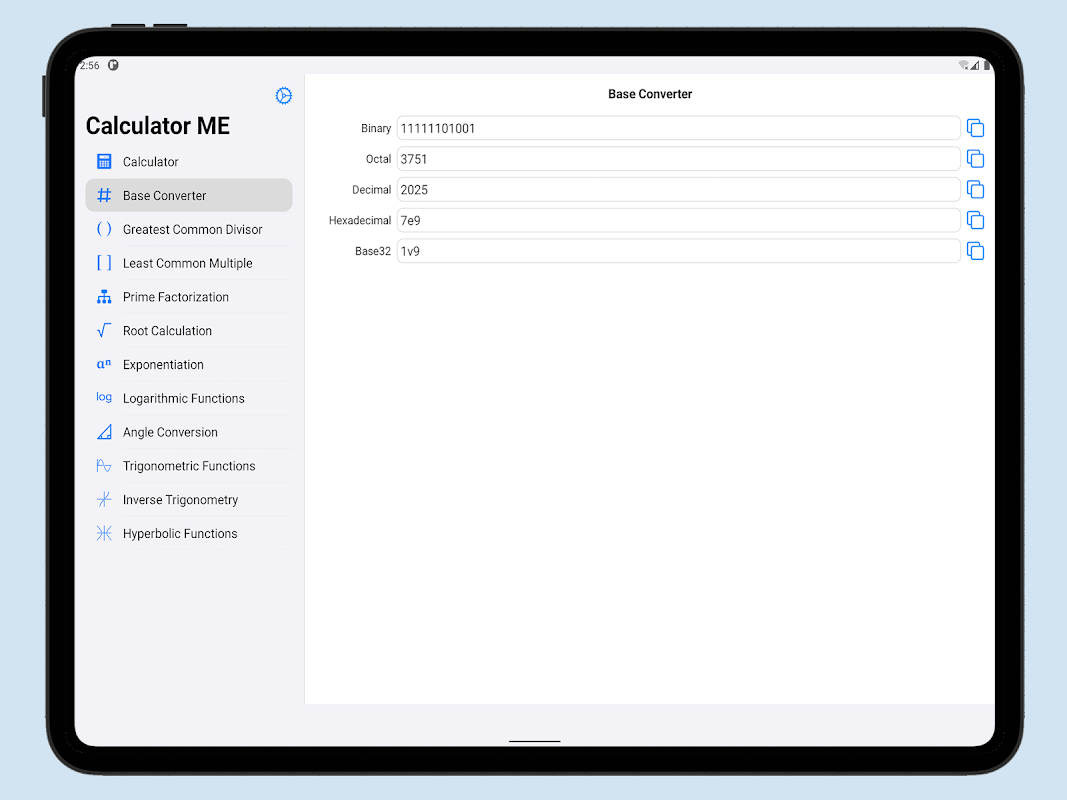Open Trigonometric Functions
The image size is (1067, 800).
click(x=189, y=466)
